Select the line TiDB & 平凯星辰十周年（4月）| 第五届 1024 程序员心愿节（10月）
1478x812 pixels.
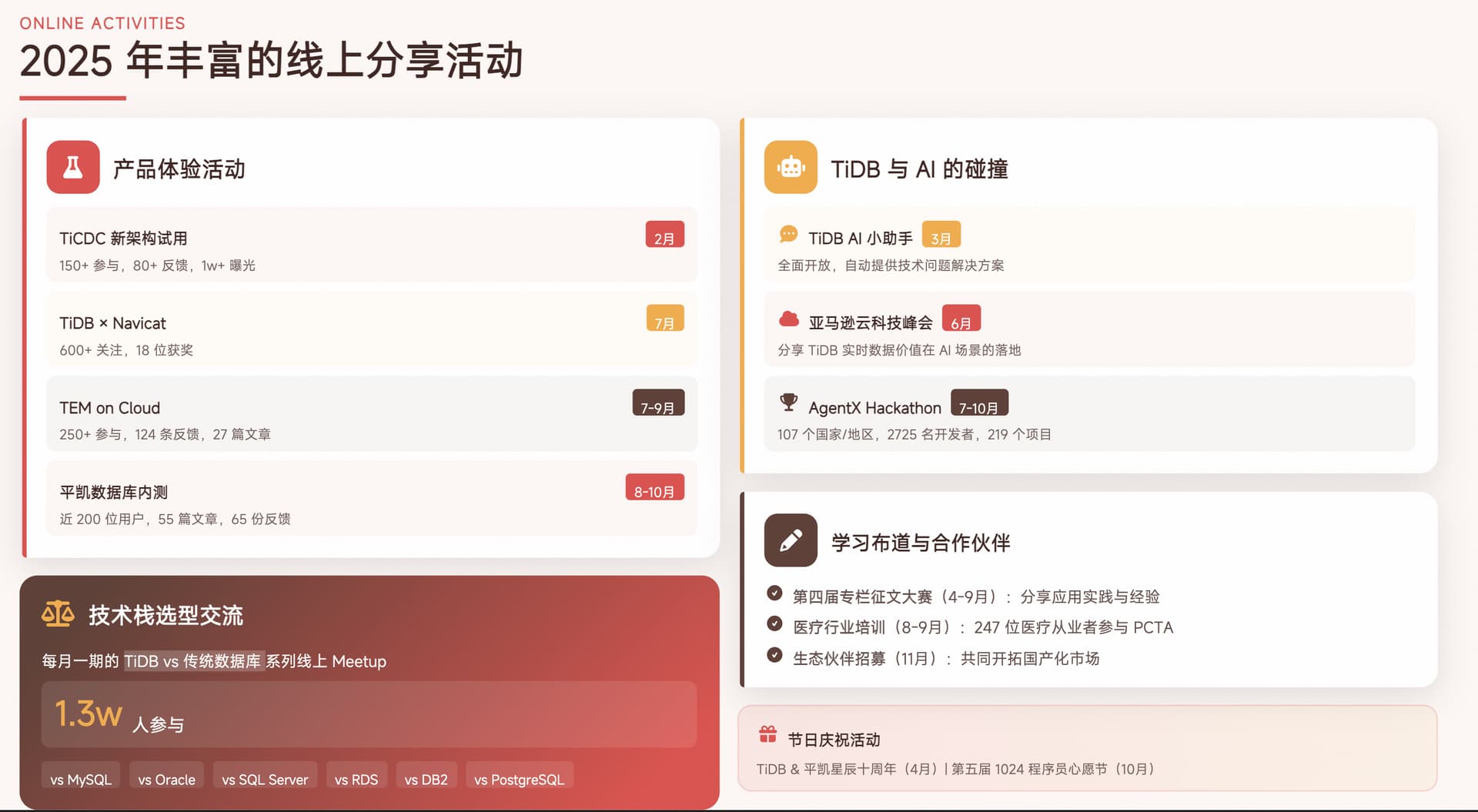point(955,769)
